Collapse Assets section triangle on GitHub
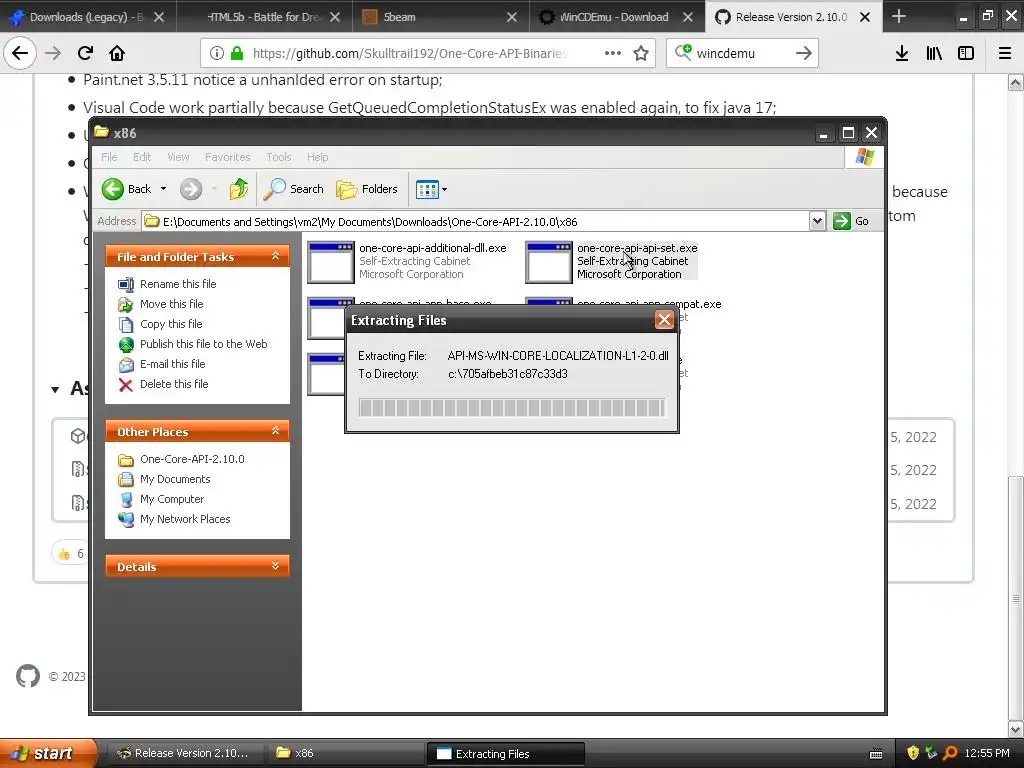The height and width of the screenshot is (768, 1024). pyautogui.click(x=56, y=390)
